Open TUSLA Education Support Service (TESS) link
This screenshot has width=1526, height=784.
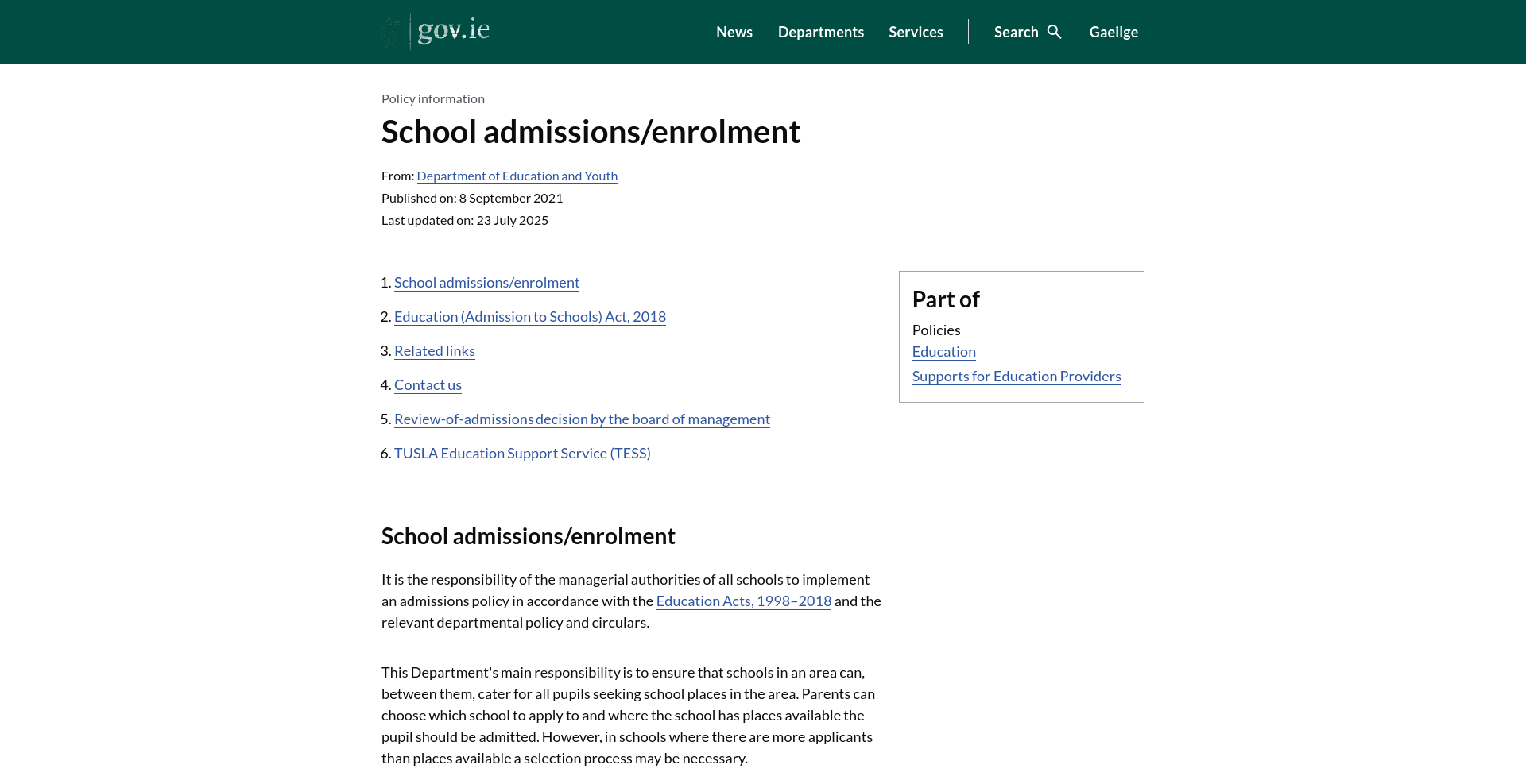(522, 454)
